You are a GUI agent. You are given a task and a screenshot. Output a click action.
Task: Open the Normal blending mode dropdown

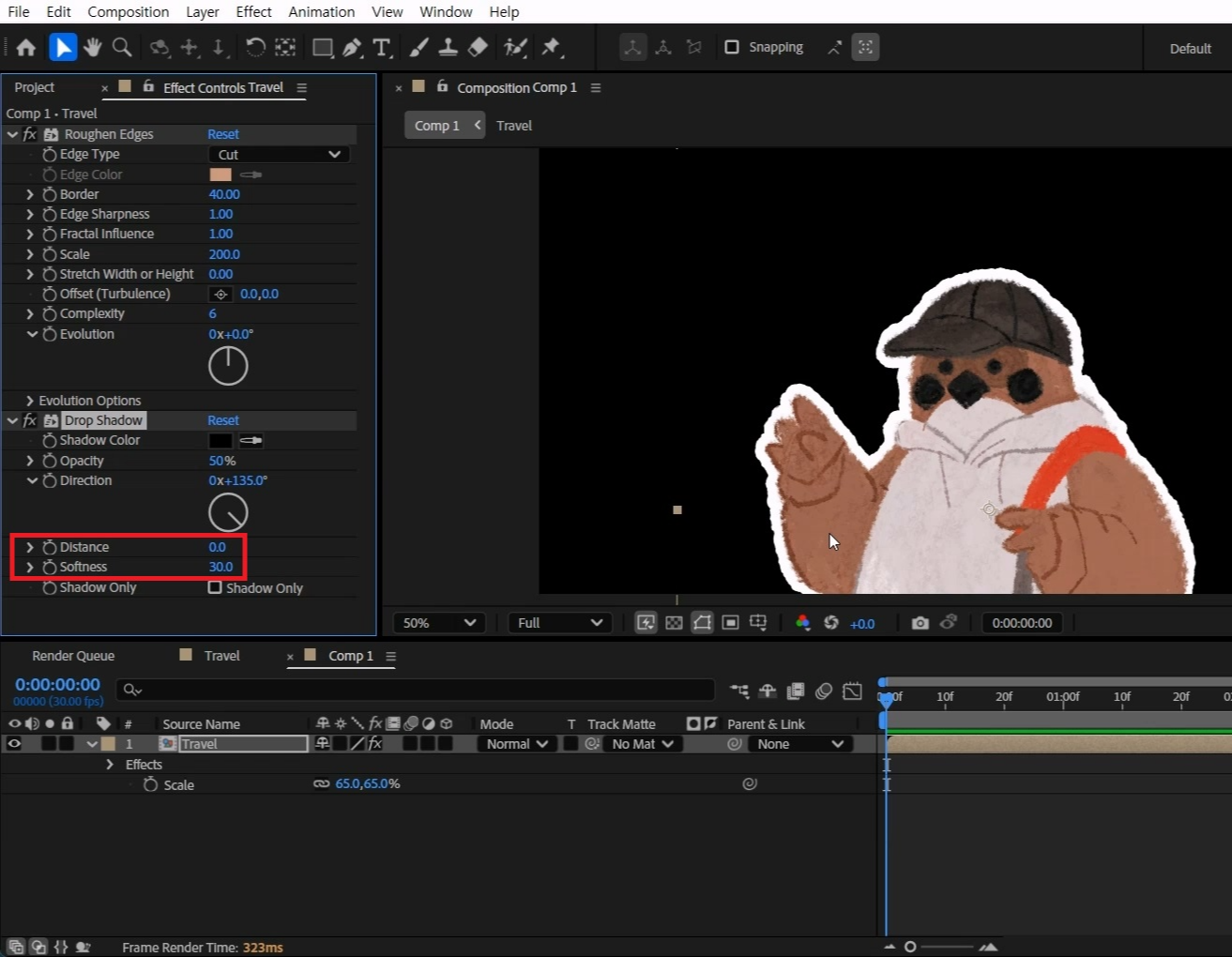point(517,744)
